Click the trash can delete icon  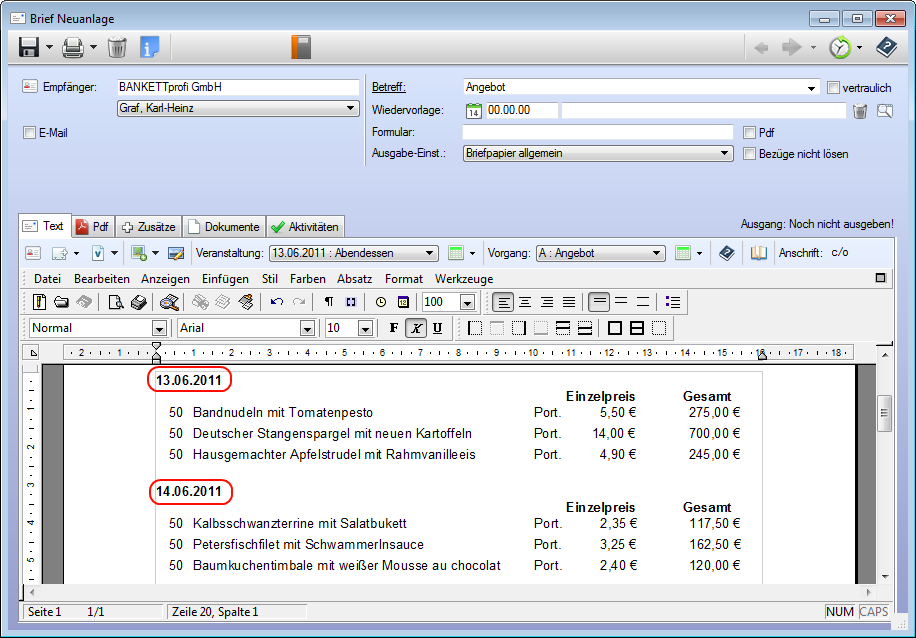[x=117, y=47]
